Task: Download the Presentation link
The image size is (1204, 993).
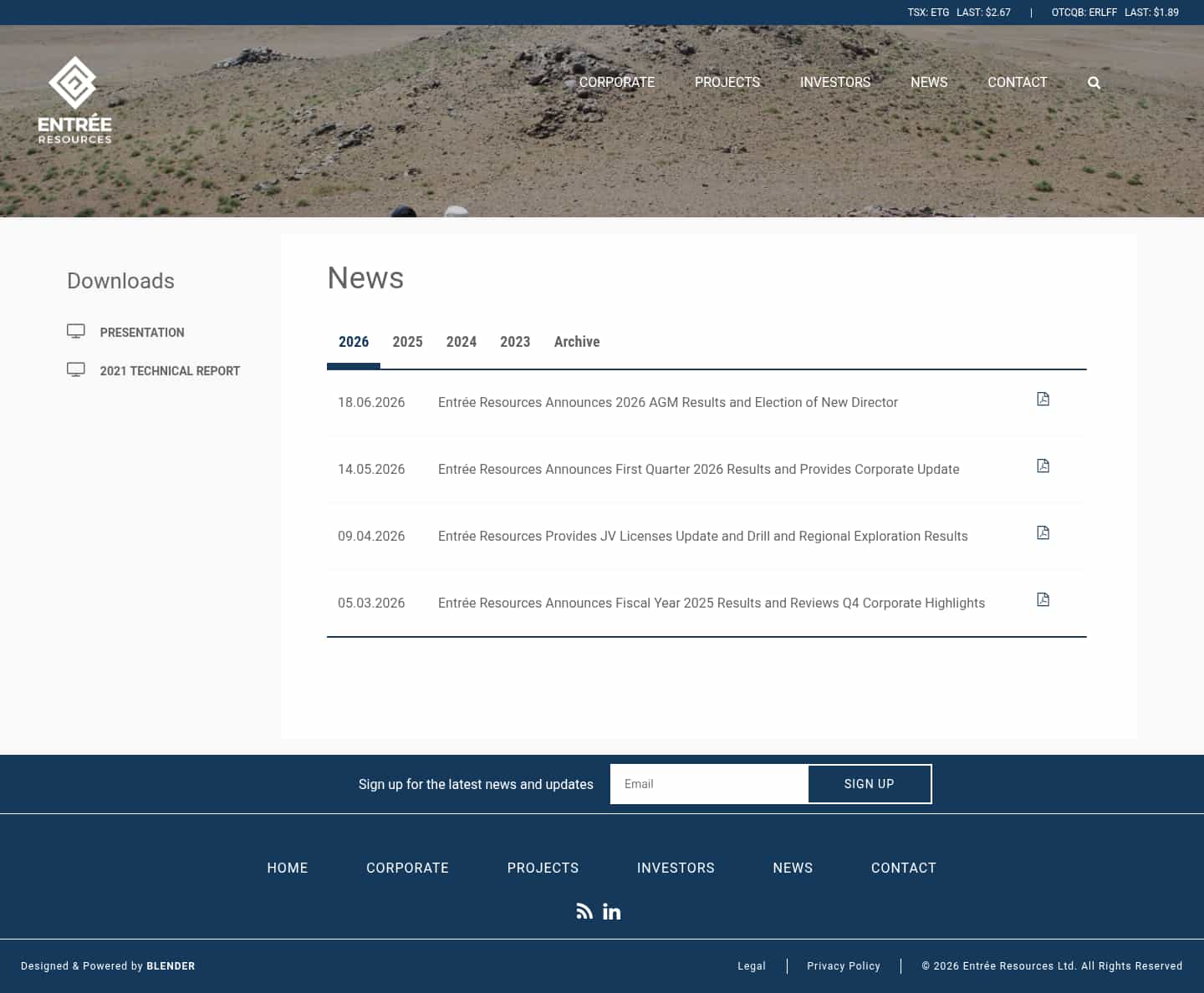Action: click(x=142, y=333)
